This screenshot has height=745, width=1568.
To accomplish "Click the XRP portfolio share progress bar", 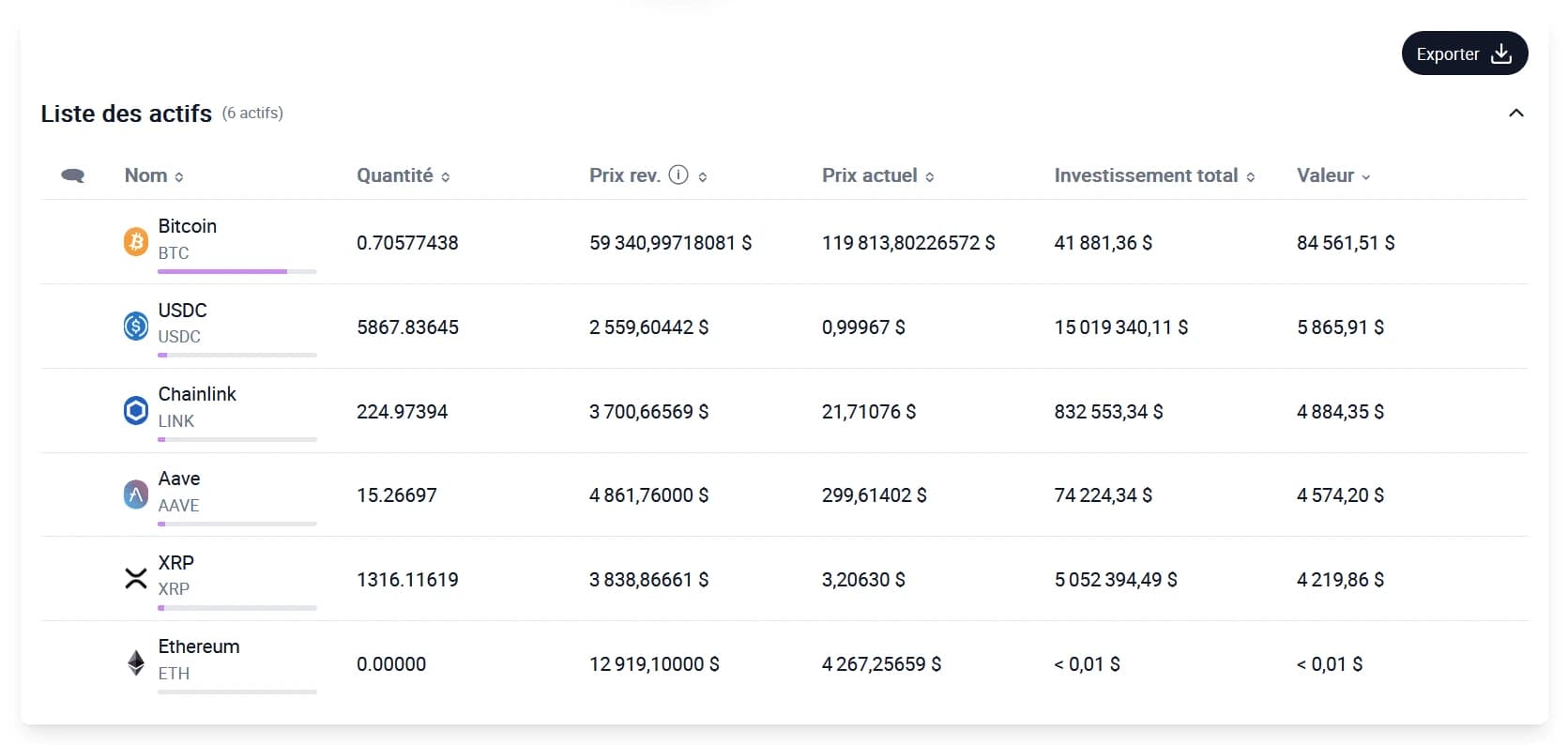I will (237, 608).
